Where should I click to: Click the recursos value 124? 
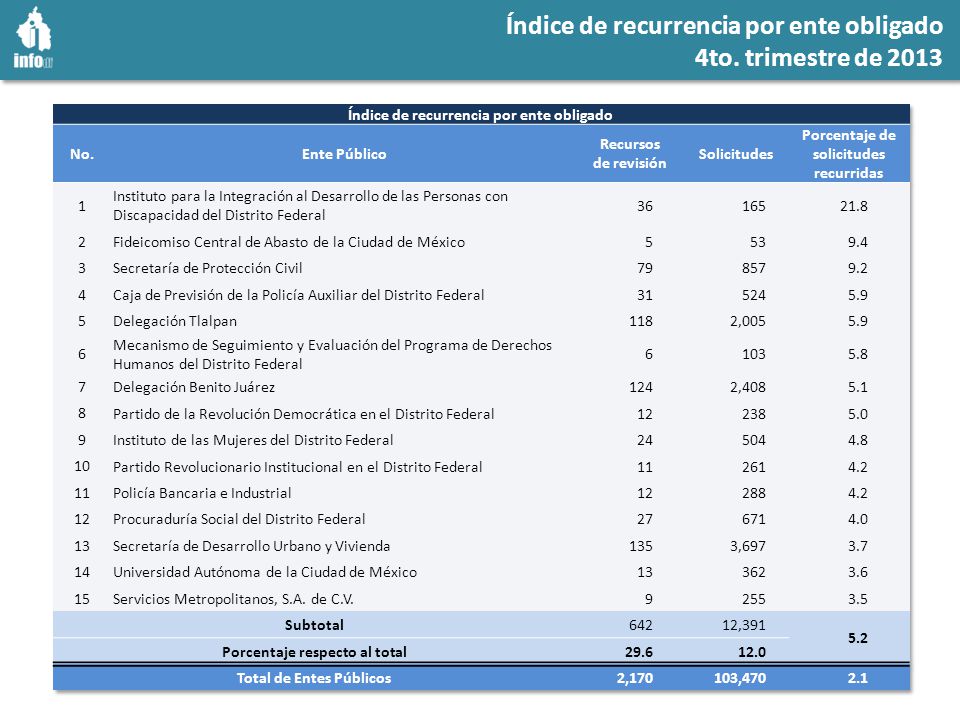[641, 387]
